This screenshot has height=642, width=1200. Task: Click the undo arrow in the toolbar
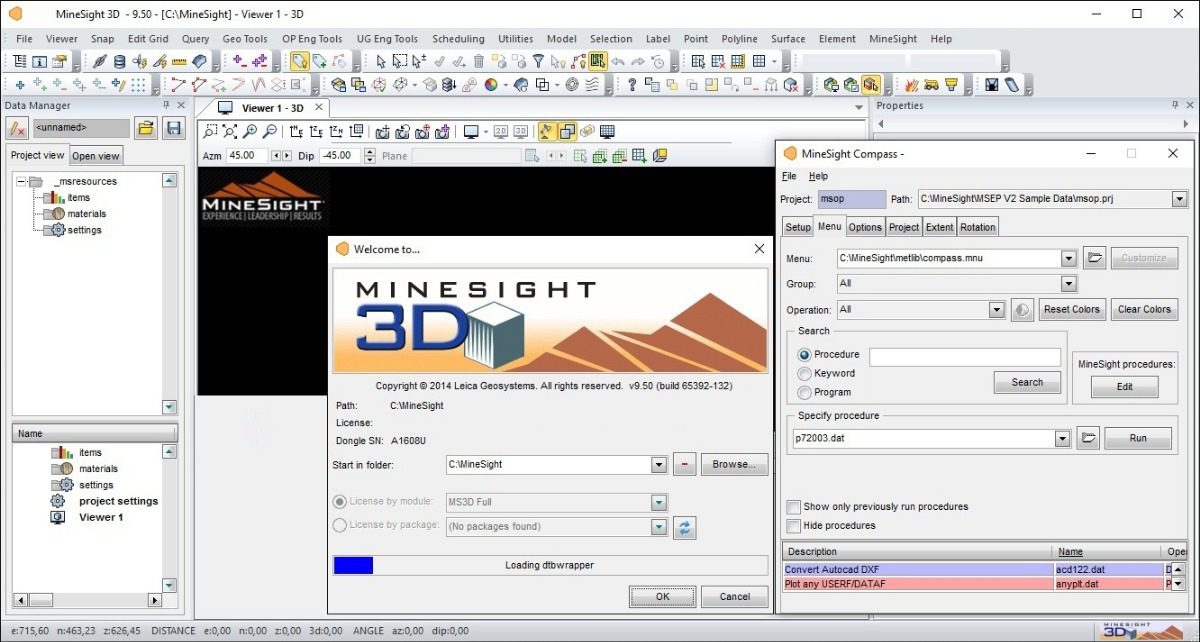pos(617,62)
